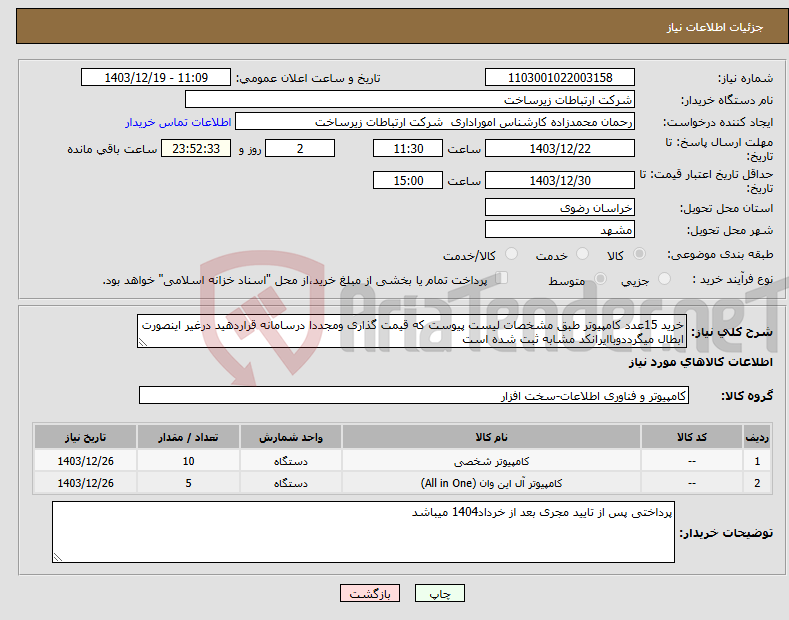Click the نام دستگاه خریدار field
Screen dimensions: 789x620
pos(410,99)
